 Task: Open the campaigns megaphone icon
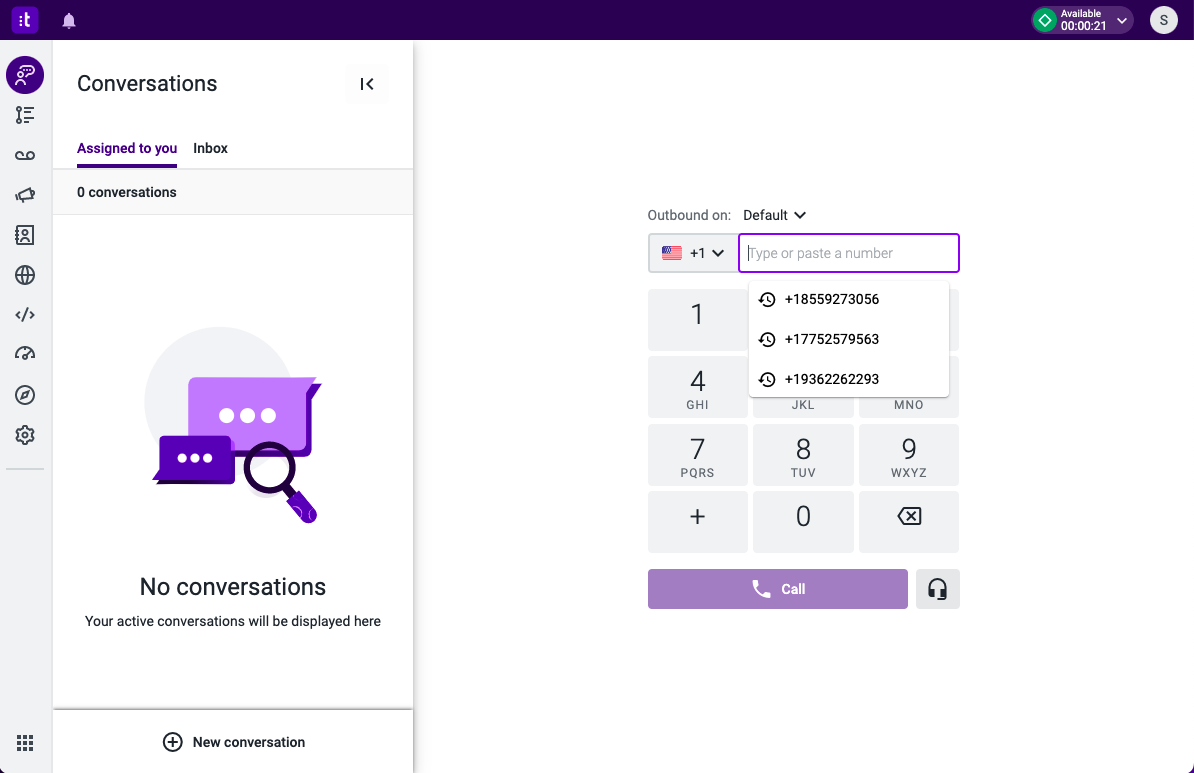(x=25, y=195)
